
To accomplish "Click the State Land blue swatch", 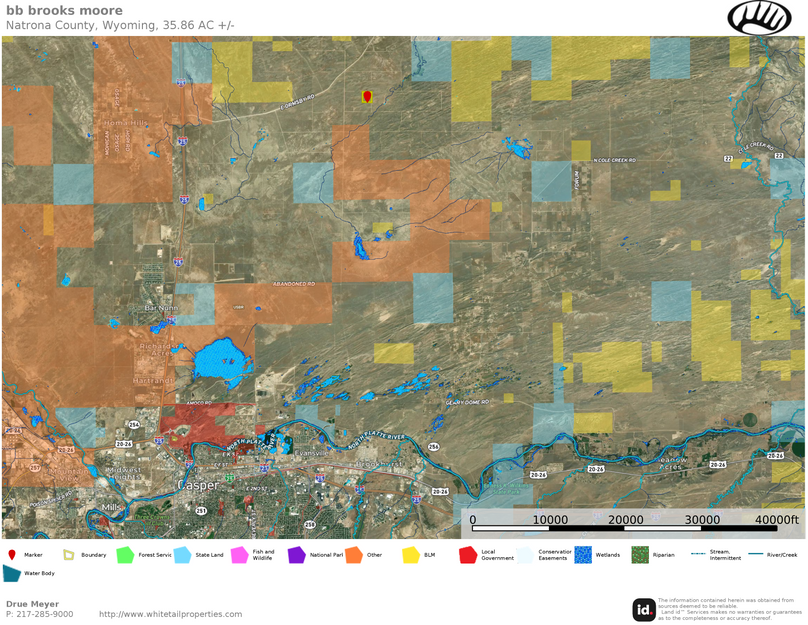I will pos(183,554).
